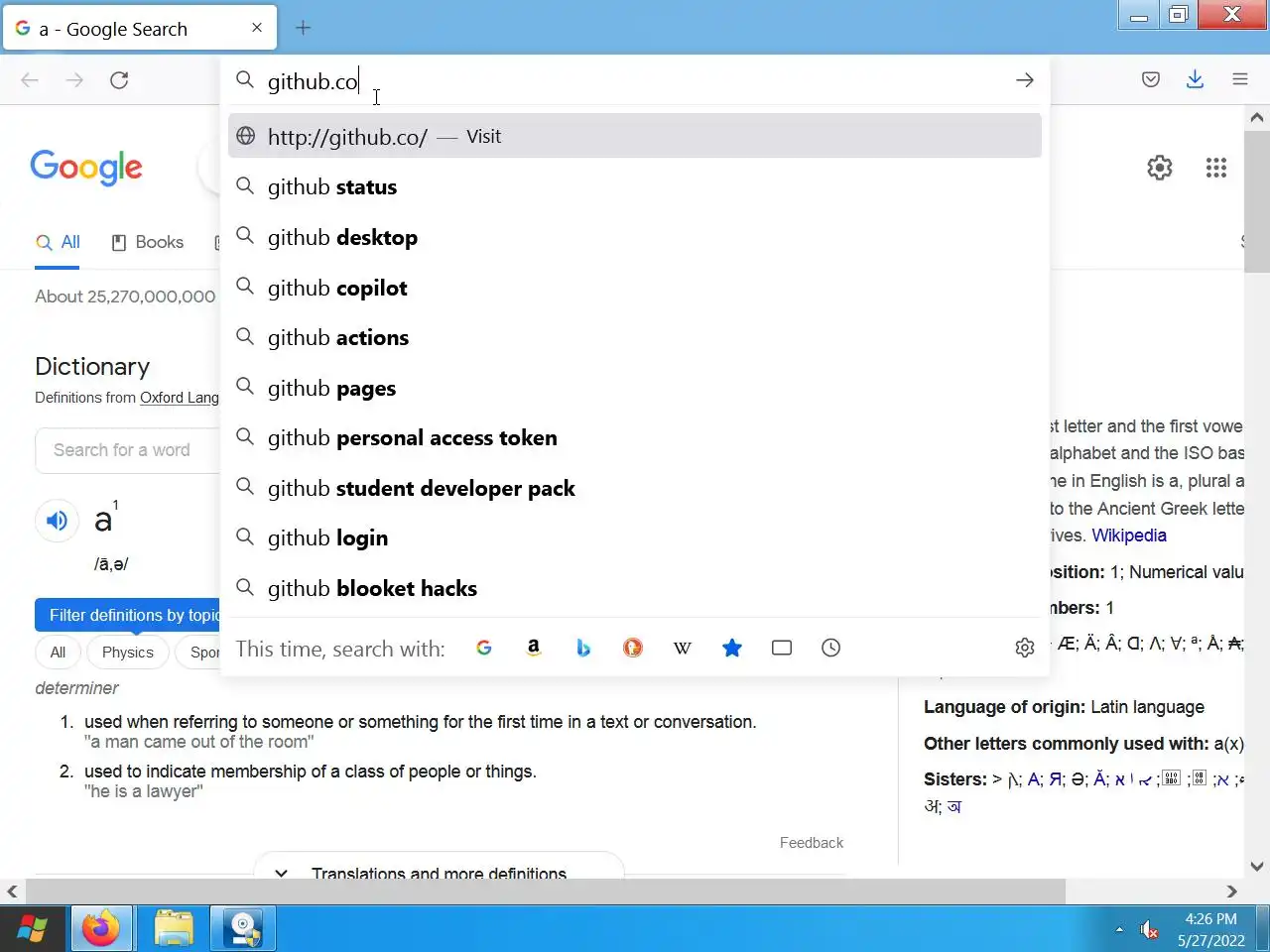
Task: Open the Wikipedia link
Action: (1129, 535)
